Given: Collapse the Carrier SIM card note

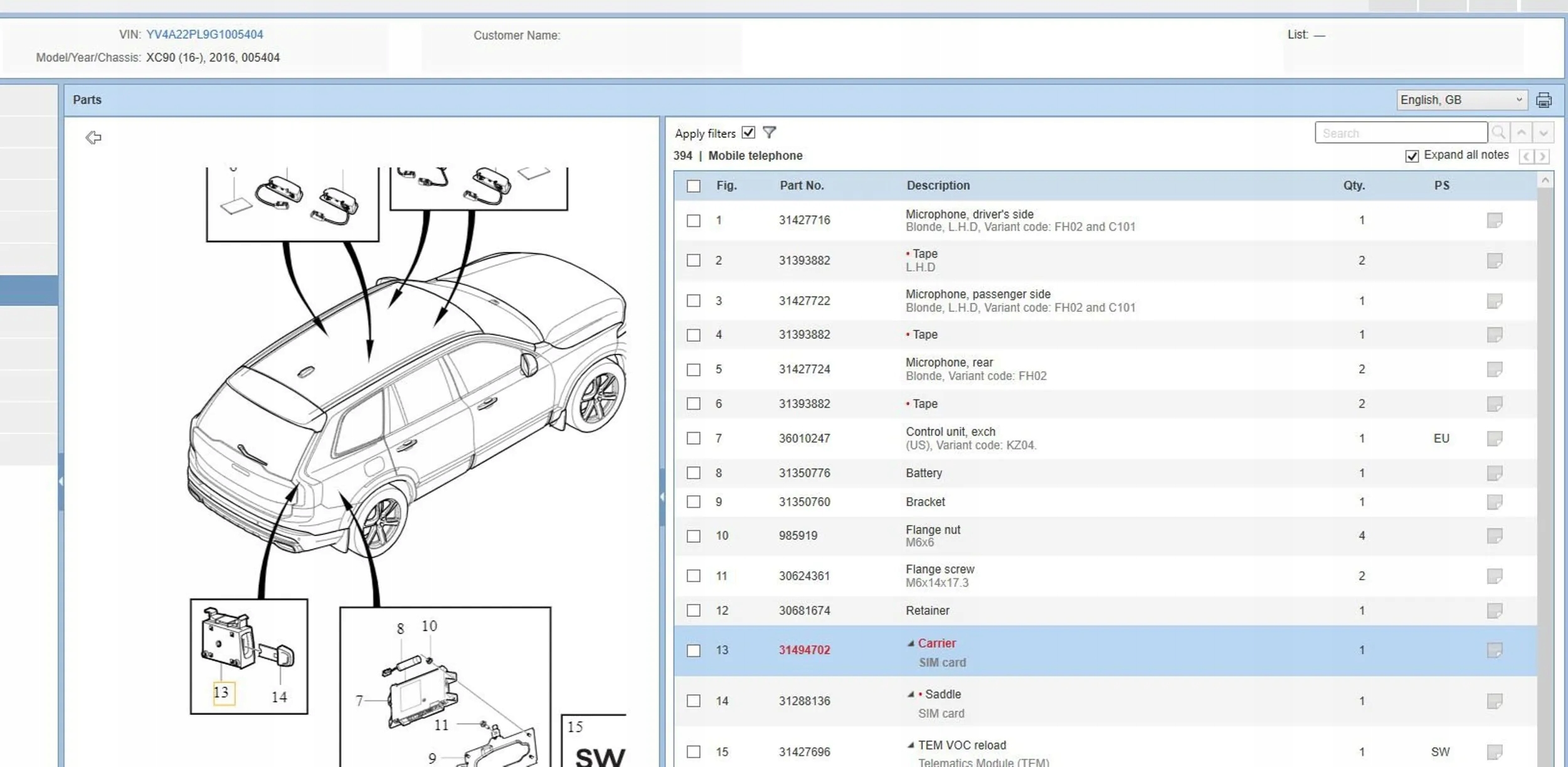Looking at the screenshot, I should [x=911, y=643].
